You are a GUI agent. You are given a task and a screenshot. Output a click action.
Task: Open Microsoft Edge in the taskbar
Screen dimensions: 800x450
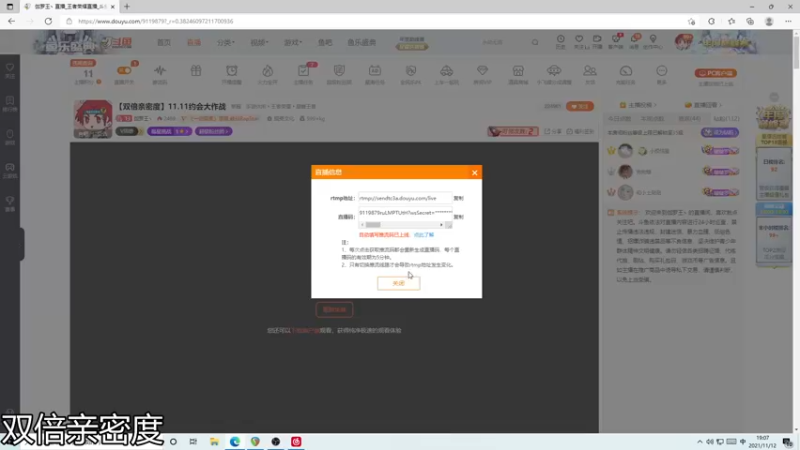pos(234,442)
